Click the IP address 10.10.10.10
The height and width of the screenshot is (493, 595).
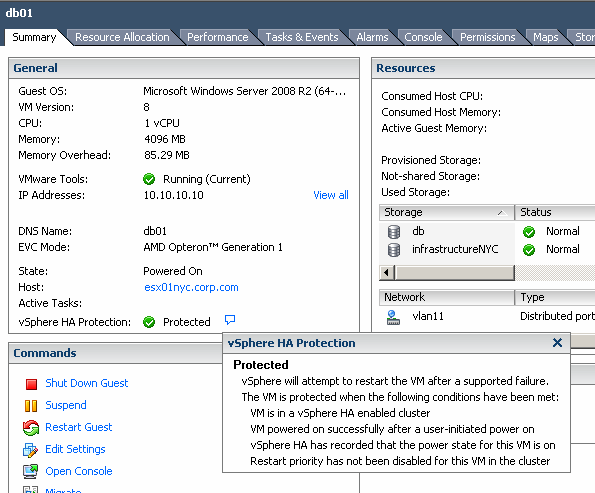[x=173, y=195]
